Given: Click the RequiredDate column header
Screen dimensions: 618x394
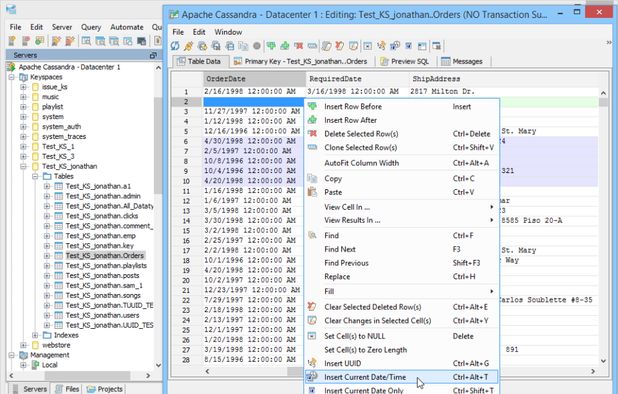Looking at the screenshot, I should [357, 79].
